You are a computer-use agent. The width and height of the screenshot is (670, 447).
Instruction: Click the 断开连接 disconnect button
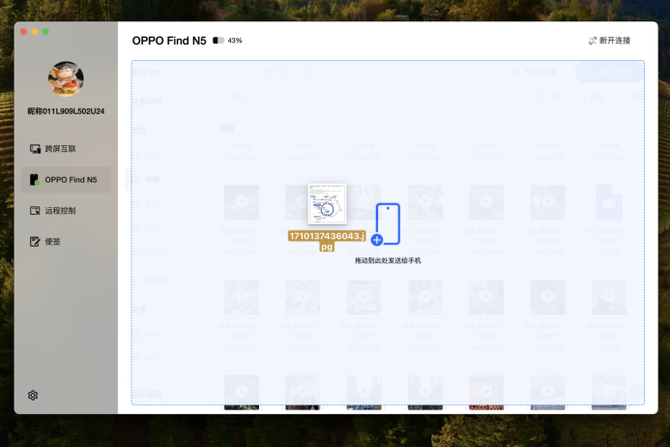tap(609, 41)
